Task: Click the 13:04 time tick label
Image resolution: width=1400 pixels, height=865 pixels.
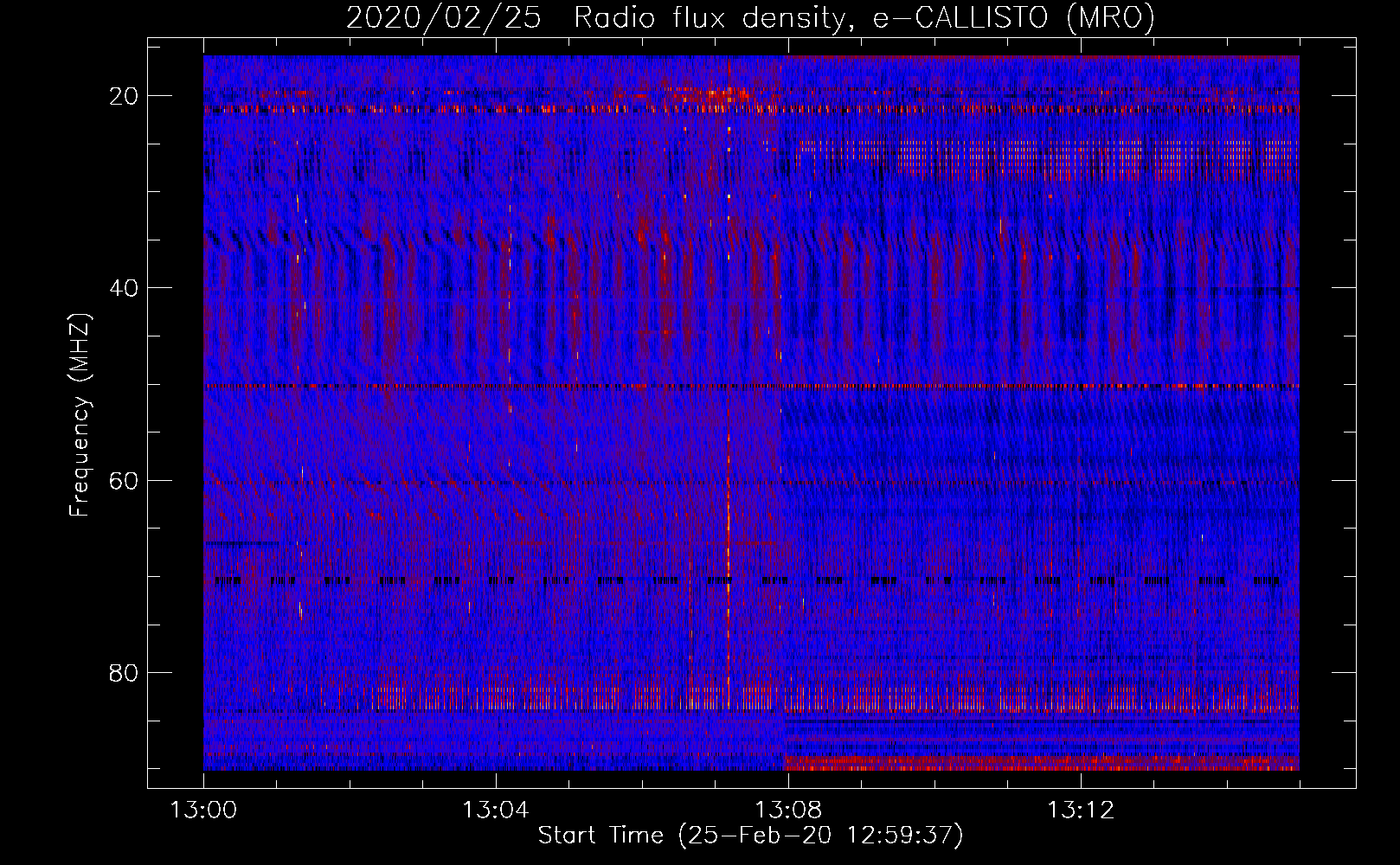Action: 496,811
